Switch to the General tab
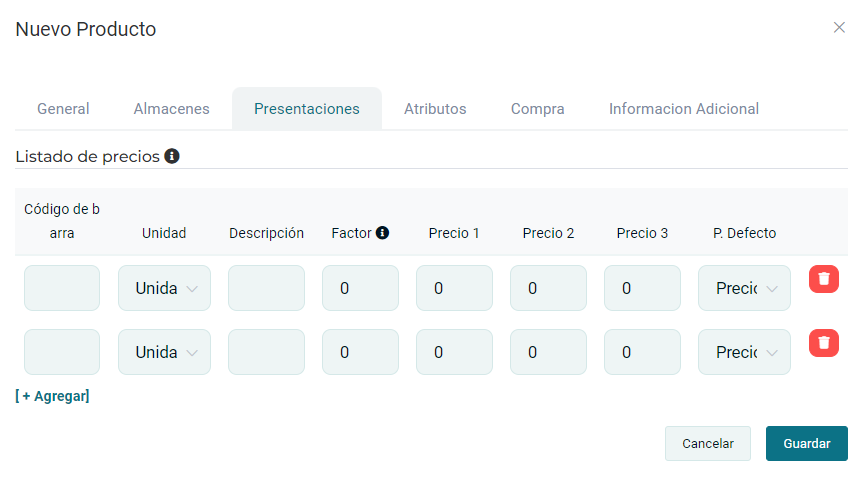This screenshot has height=480, width=860. click(x=63, y=109)
